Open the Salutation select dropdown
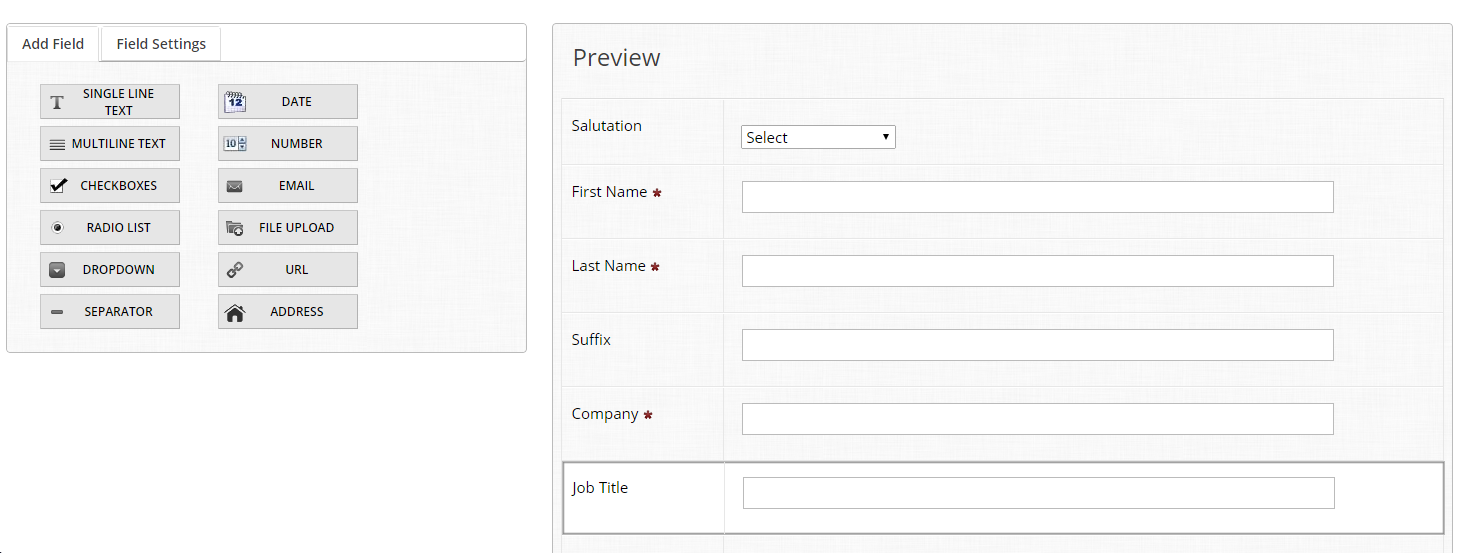Screen dimensions: 1478x553 coord(818,137)
